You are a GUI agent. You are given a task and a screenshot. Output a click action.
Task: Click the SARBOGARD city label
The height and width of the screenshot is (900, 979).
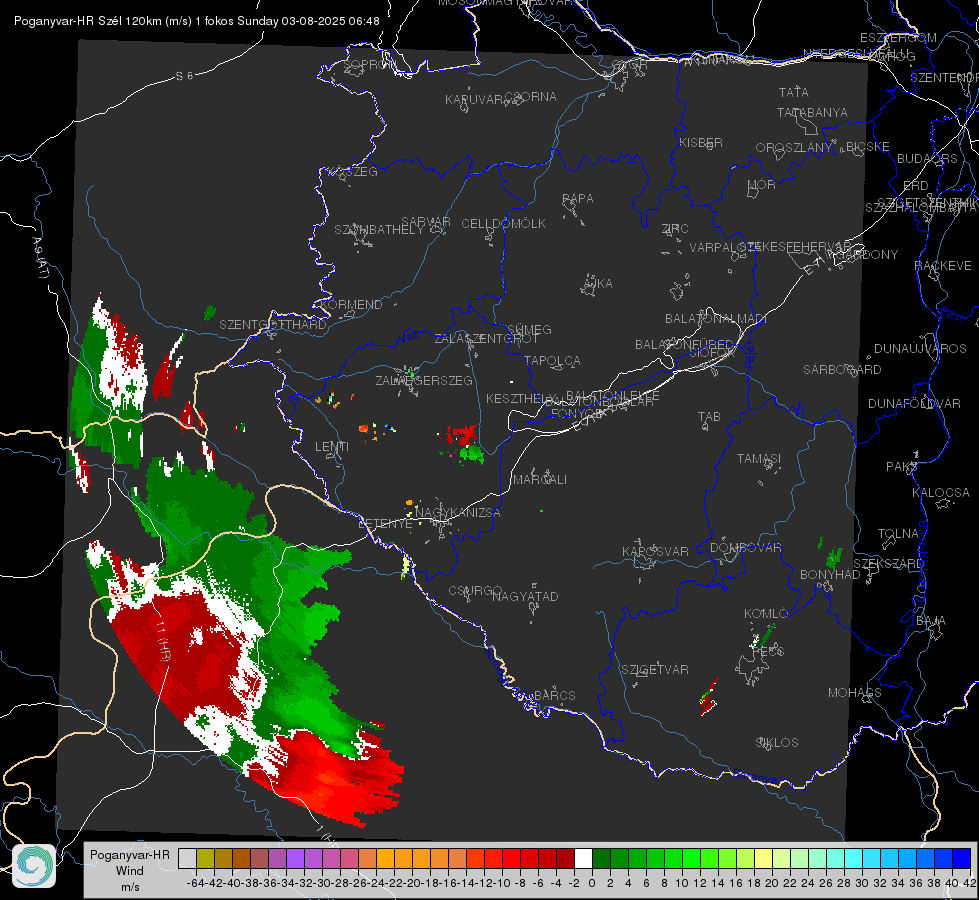click(x=842, y=370)
